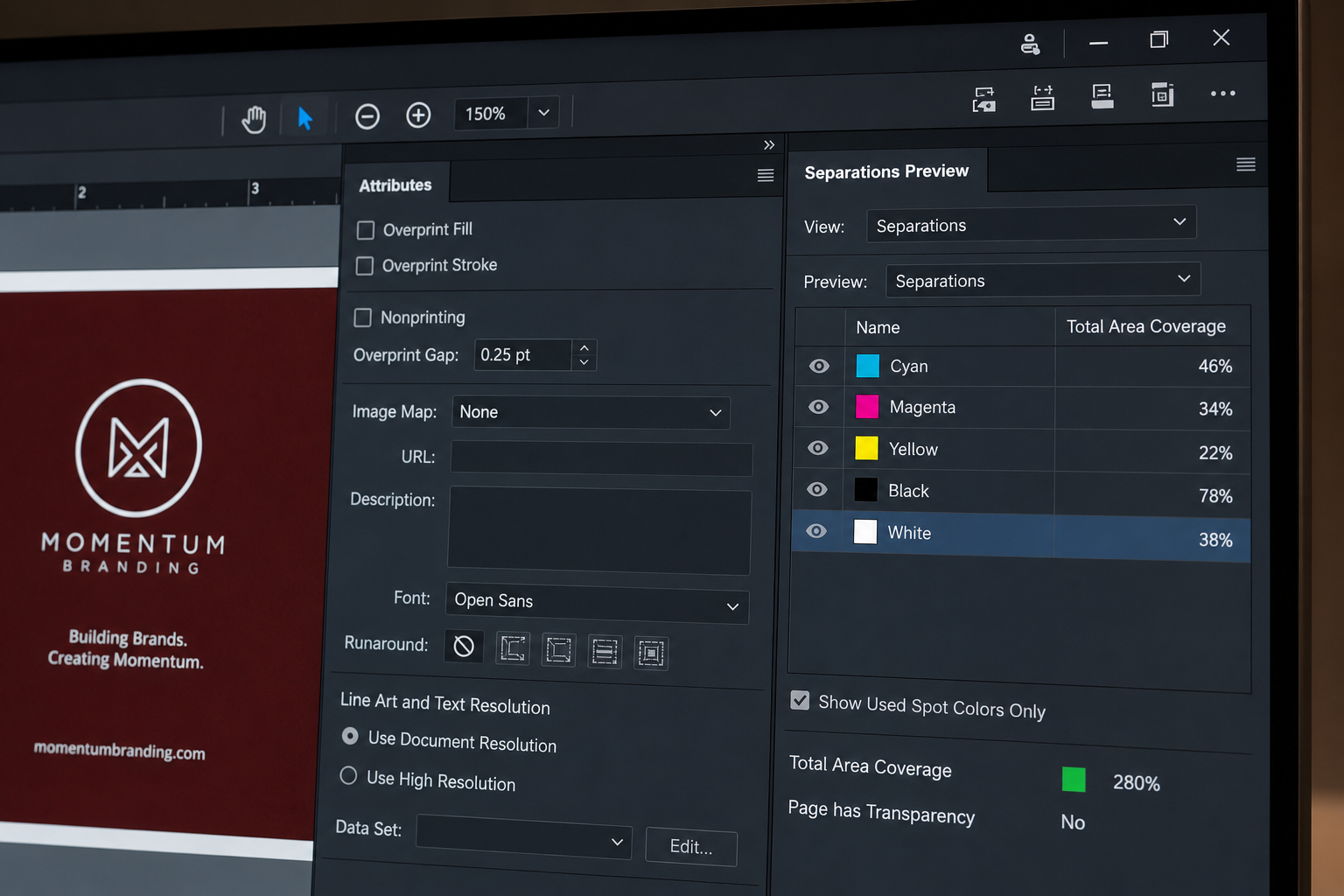The image size is (1344, 896).
Task: Hide the Cyan separation with its eye icon
Action: coord(819,366)
